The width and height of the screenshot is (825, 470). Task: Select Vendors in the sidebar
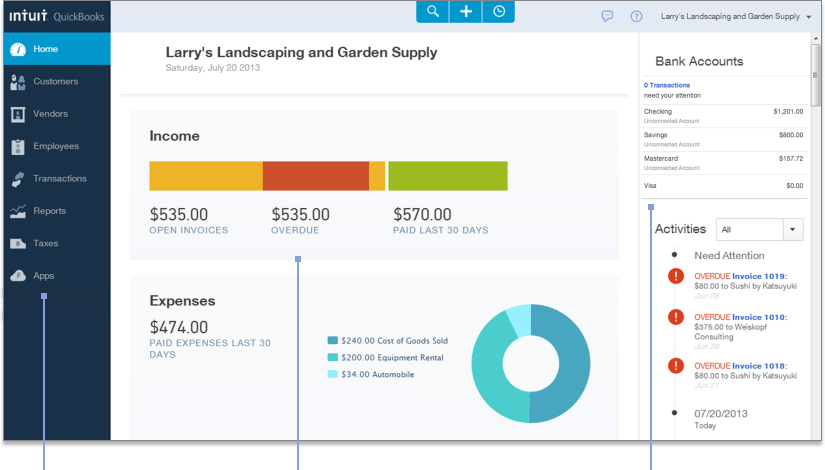coord(57,114)
